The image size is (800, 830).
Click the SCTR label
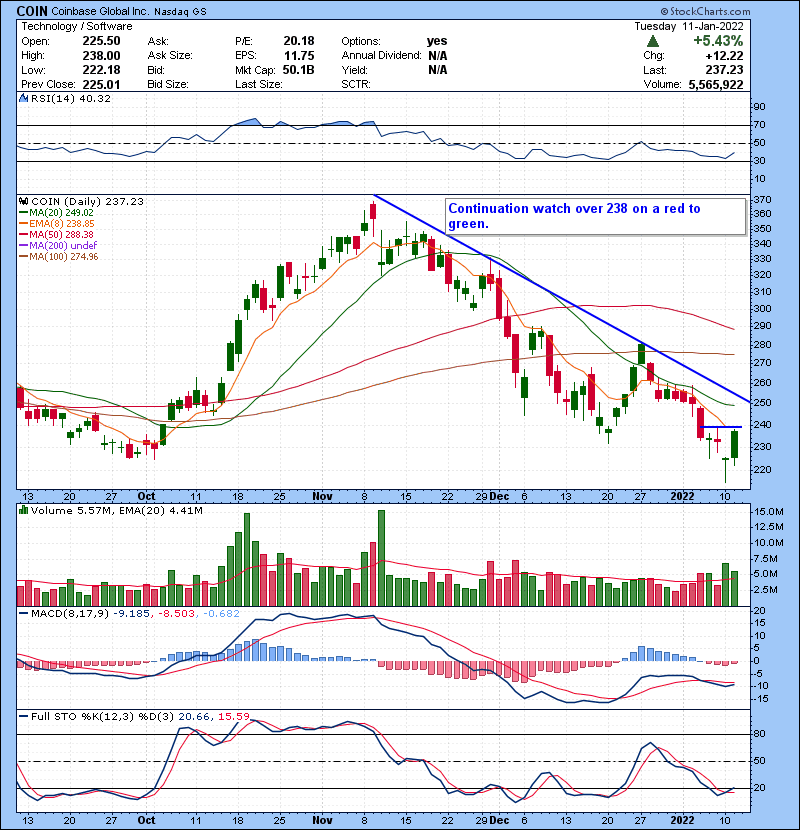pos(356,85)
